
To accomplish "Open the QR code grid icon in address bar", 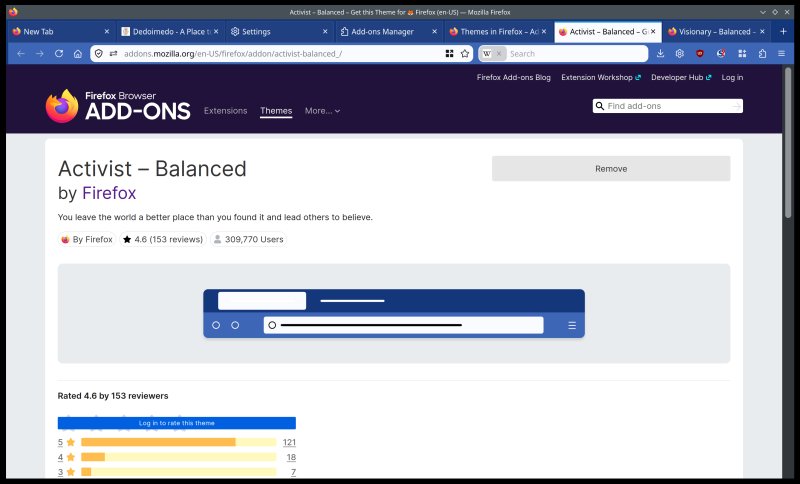I will click(449, 54).
